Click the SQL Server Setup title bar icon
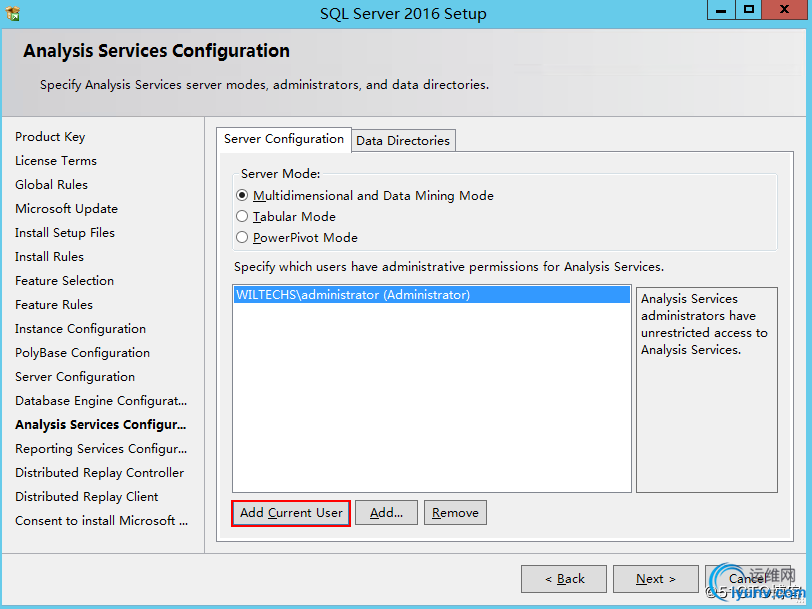 [12, 13]
